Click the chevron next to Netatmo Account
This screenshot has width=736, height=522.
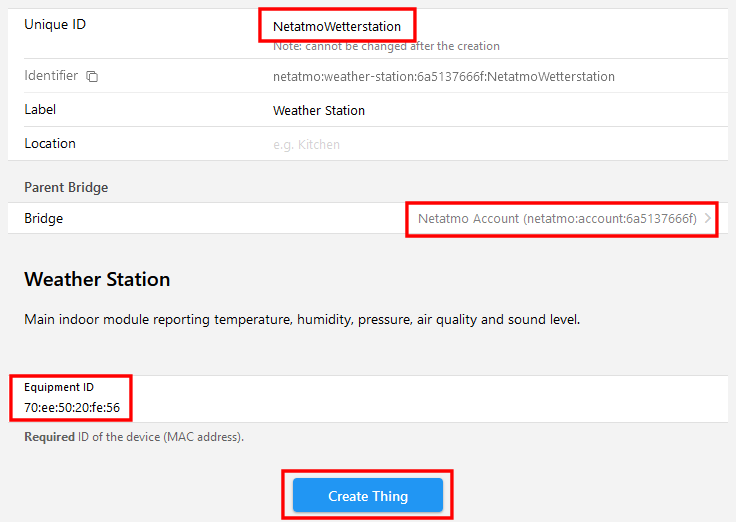[707, 218]
